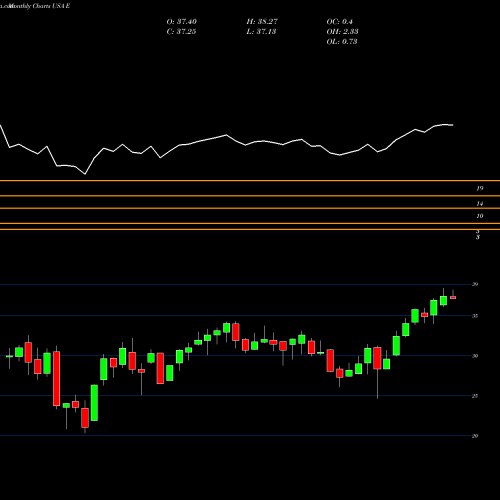Select the open price 'O: 37.40'
The image size is (500, 500).
pos(182,22)
